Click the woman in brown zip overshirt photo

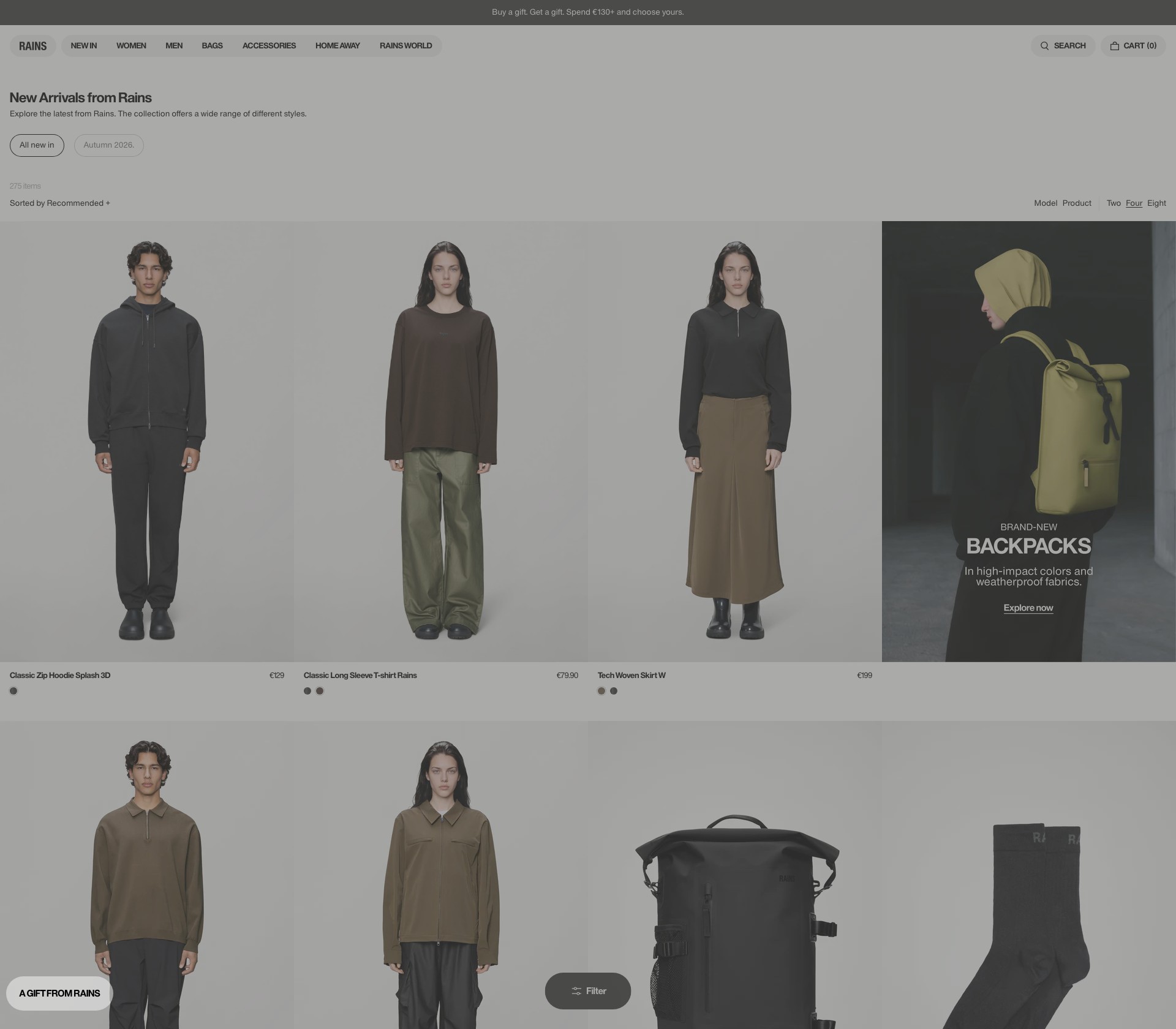click(x=441, y=875)
